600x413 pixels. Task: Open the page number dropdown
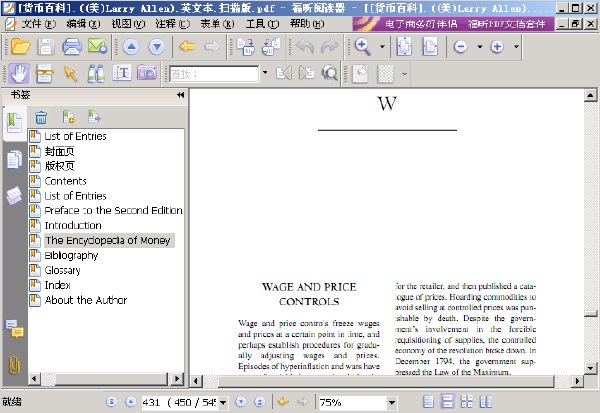223,402
